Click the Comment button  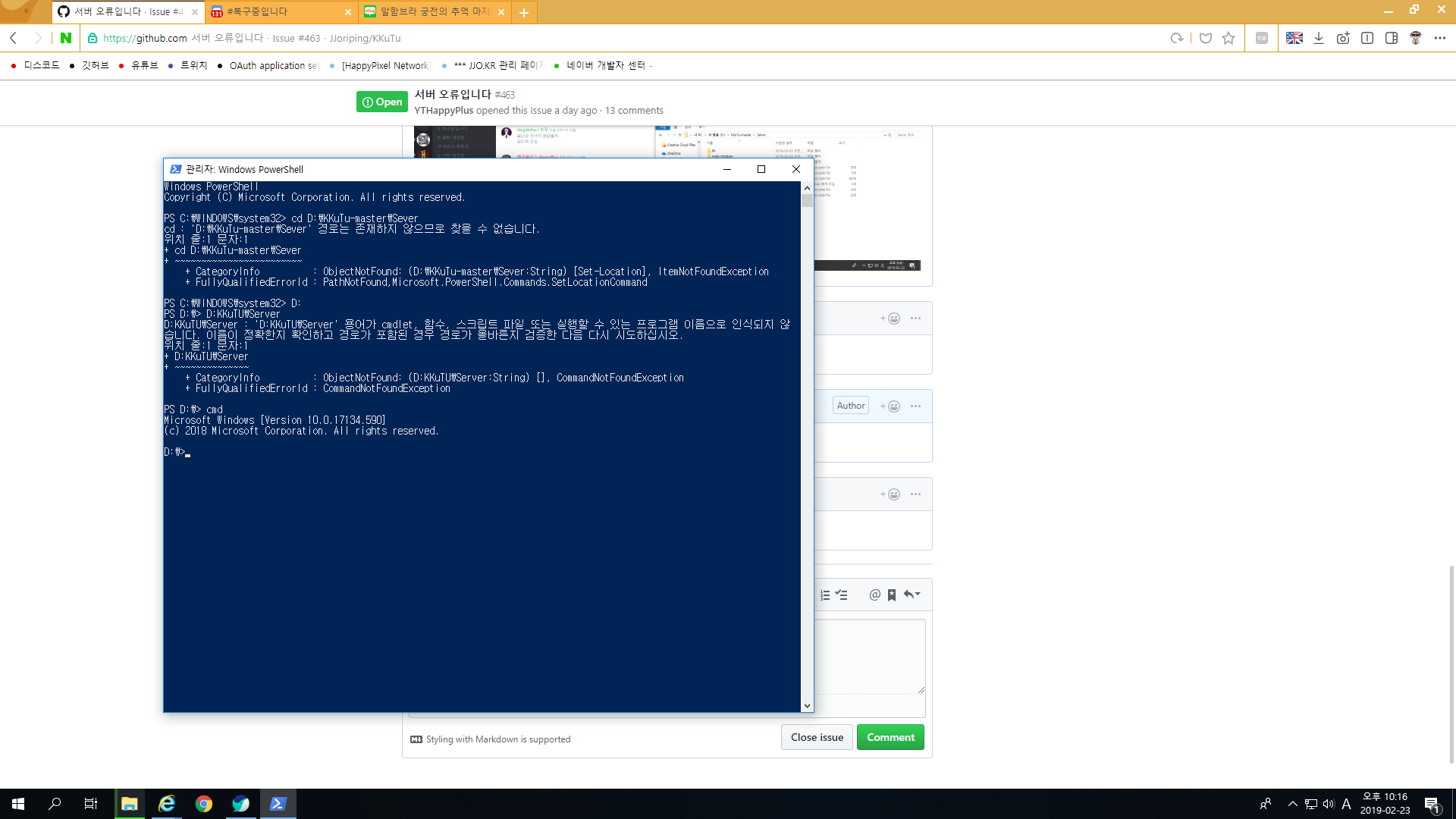tap(890, 736)
